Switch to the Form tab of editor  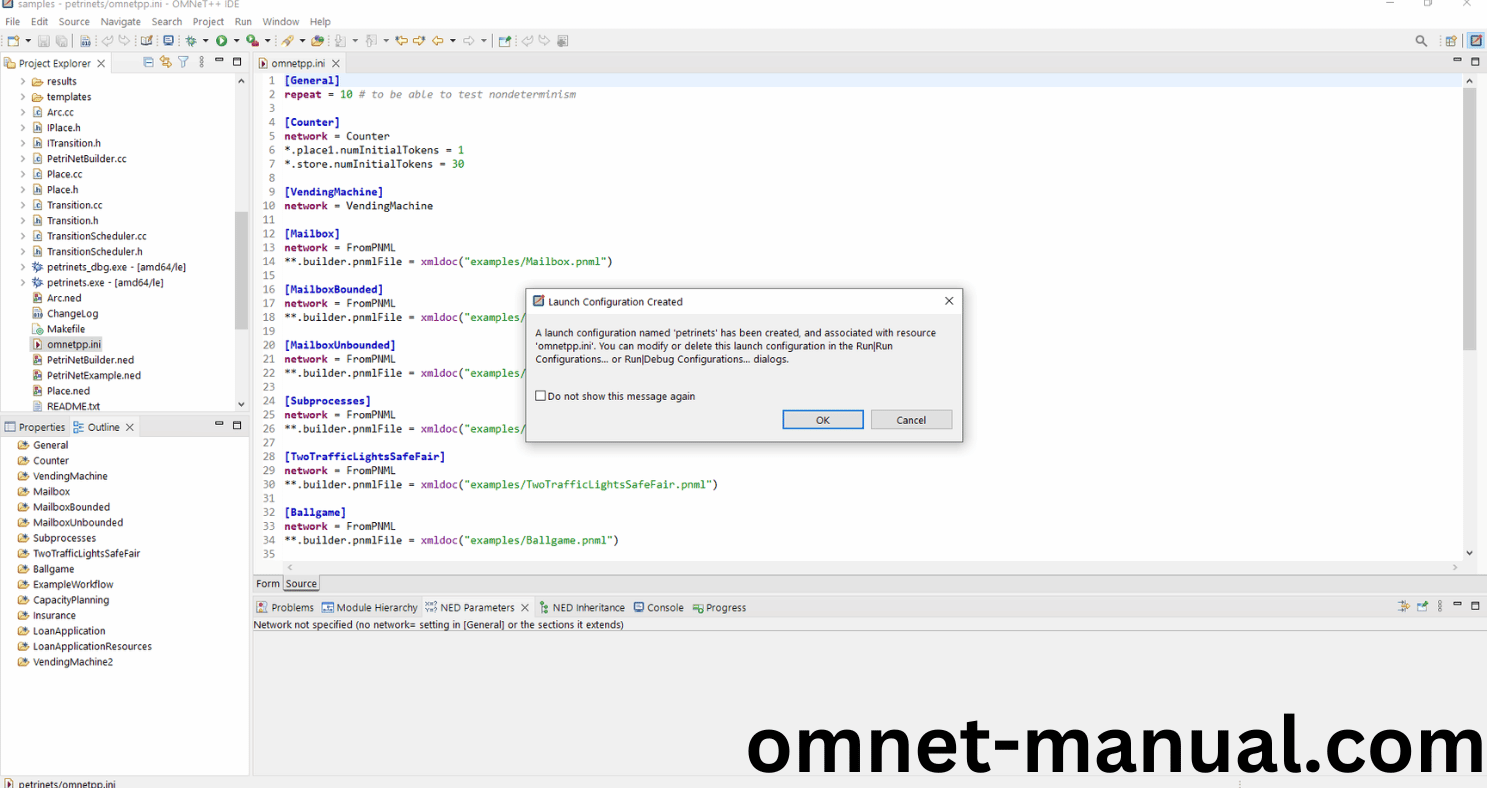(x=268, y=584)
